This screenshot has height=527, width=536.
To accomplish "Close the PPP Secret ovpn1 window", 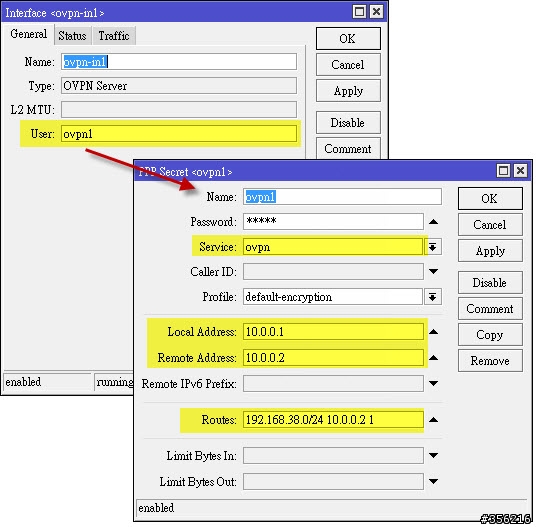I will pos(520,171).
